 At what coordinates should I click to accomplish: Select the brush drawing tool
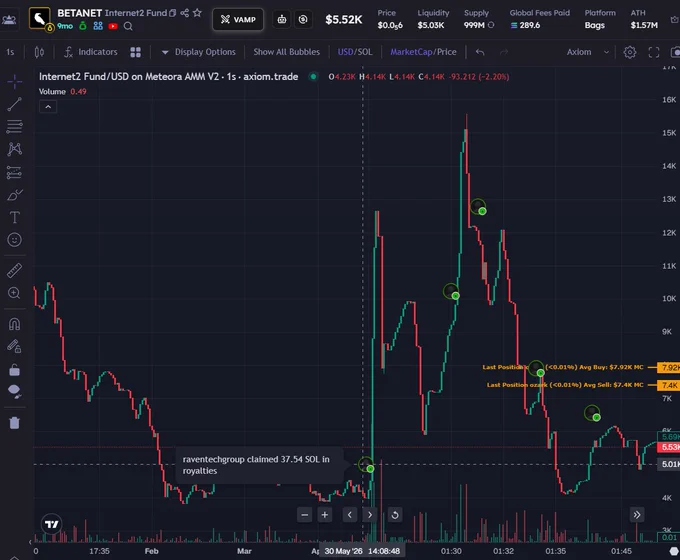pyautogui.click(x=14, y=195)
